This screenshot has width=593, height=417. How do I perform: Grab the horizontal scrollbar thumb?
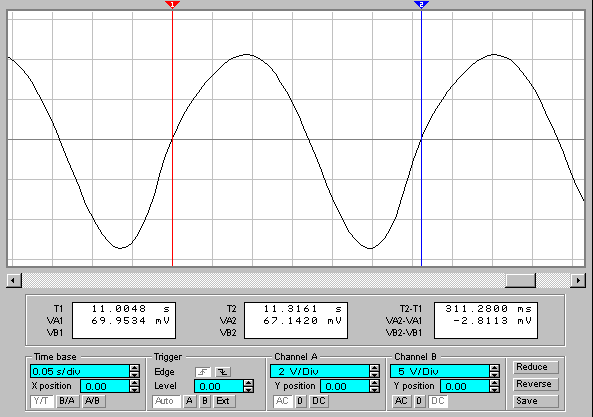[520, 281]
